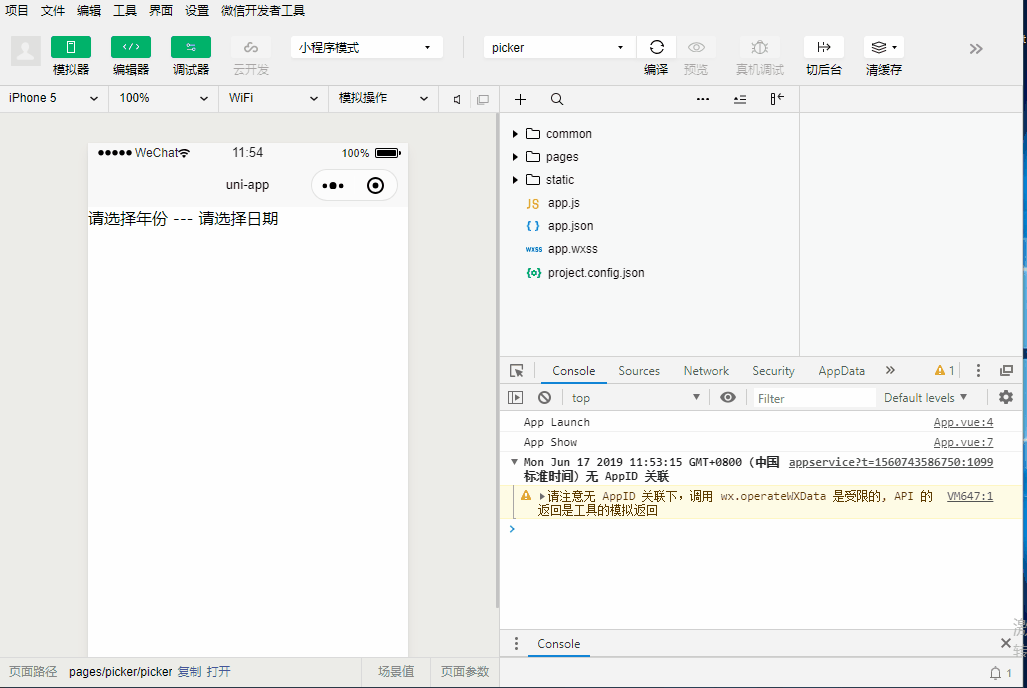
Task: Open the 项目 menu
Action: click(17, 10)
